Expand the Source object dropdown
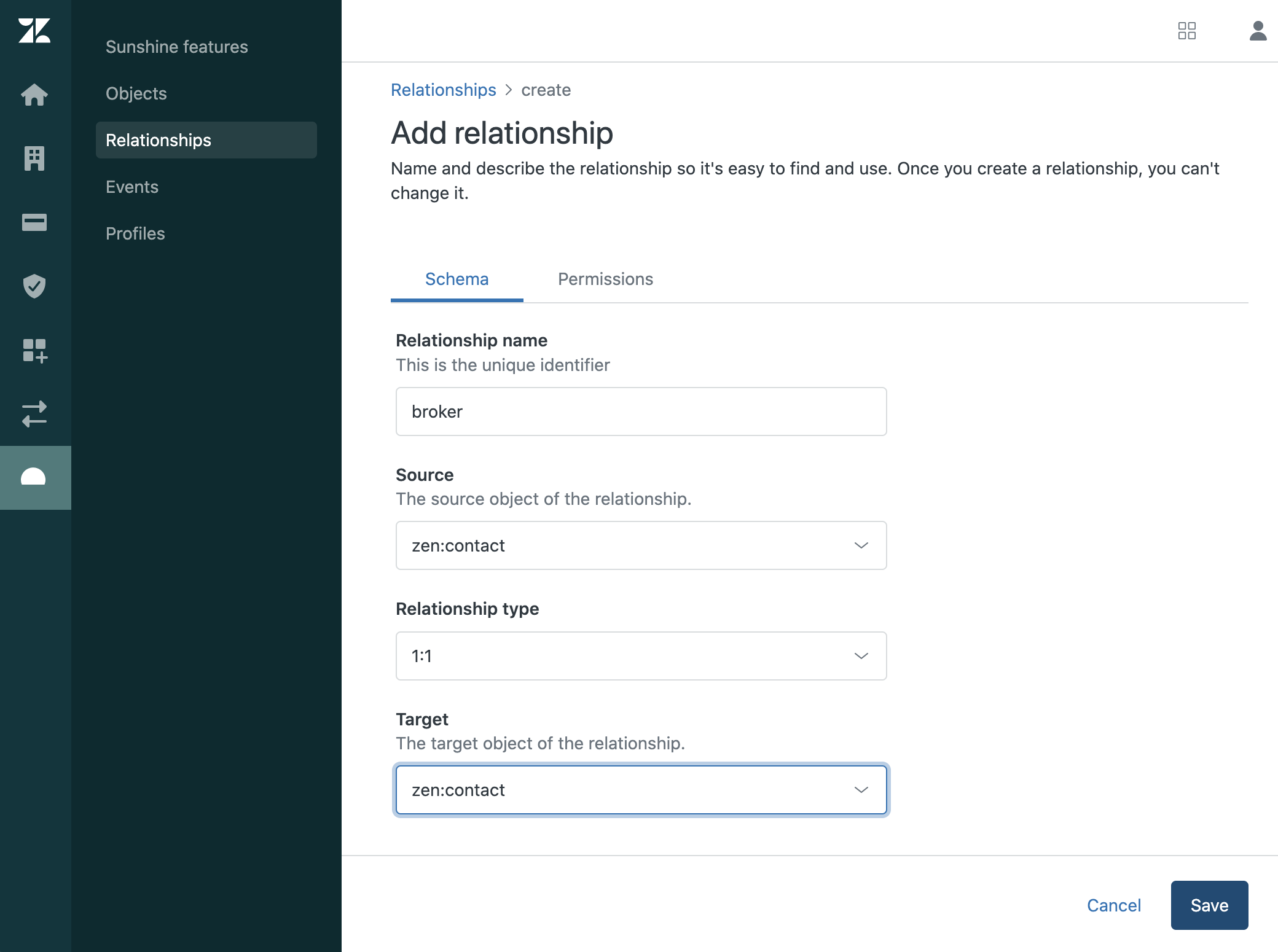The image size is (1278, 952). point(640,545)
